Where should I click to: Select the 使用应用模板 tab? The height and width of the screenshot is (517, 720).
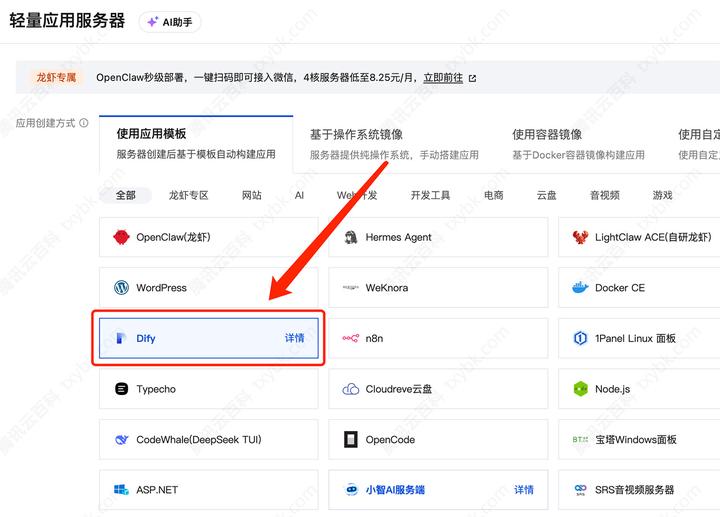196,144
